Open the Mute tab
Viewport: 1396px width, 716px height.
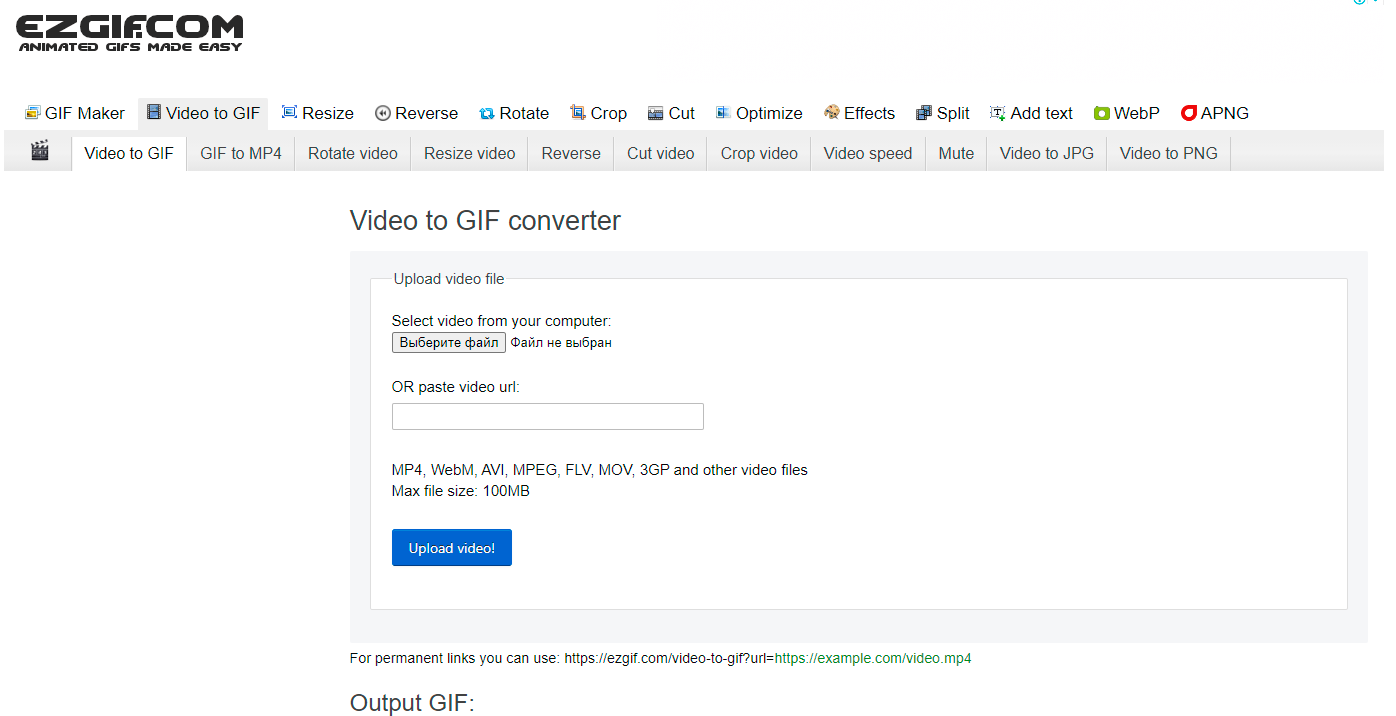click(x=956, y=153)
